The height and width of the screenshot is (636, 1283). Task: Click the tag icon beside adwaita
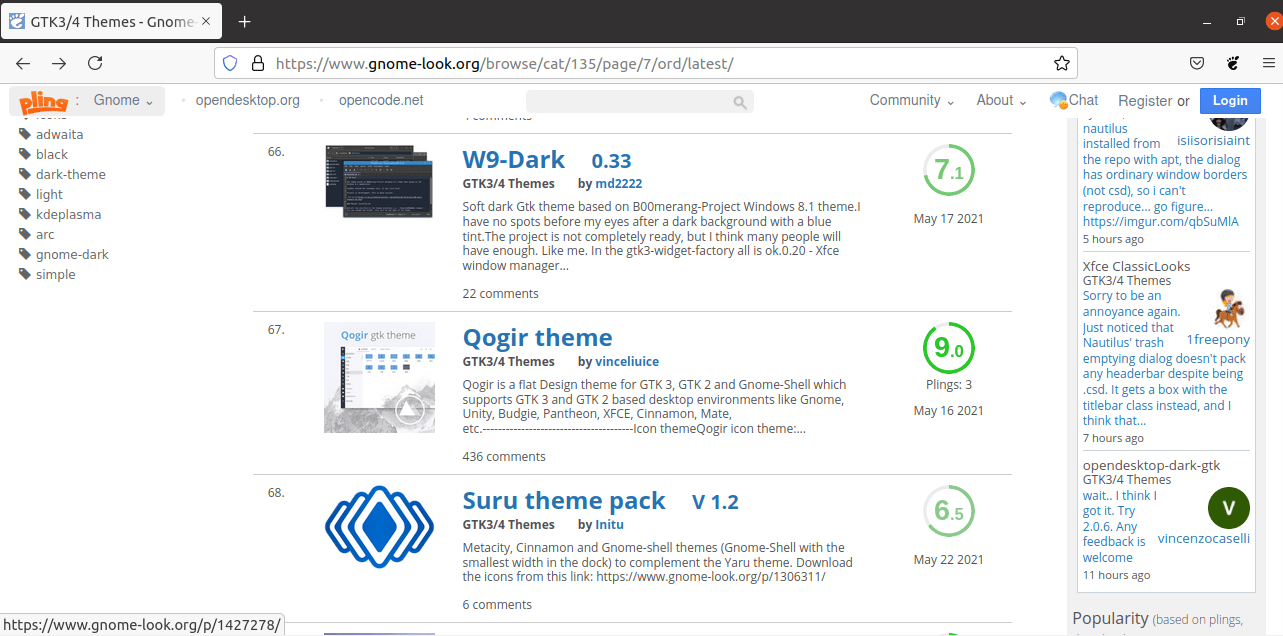point(25,134)
